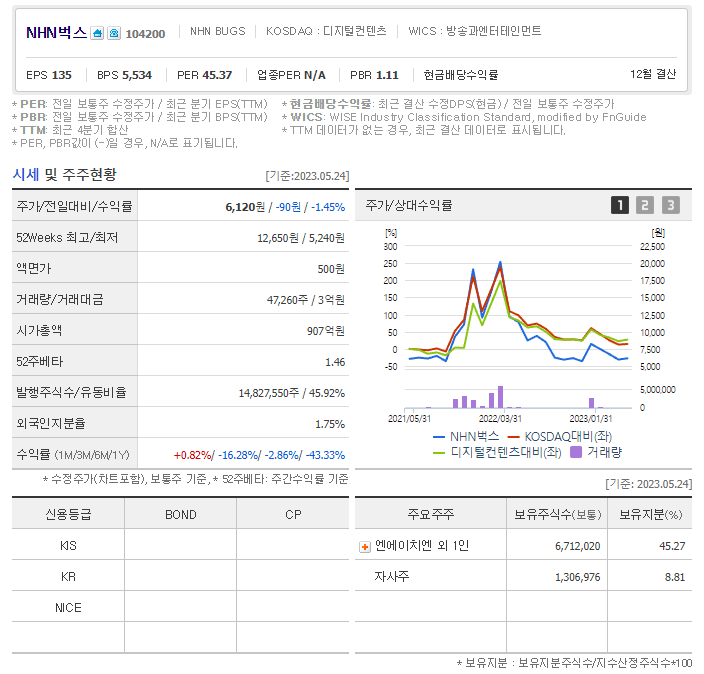
Task: Click the 52주베타 1.46 value
Action: pyautogui.click(x=335, y=362)
